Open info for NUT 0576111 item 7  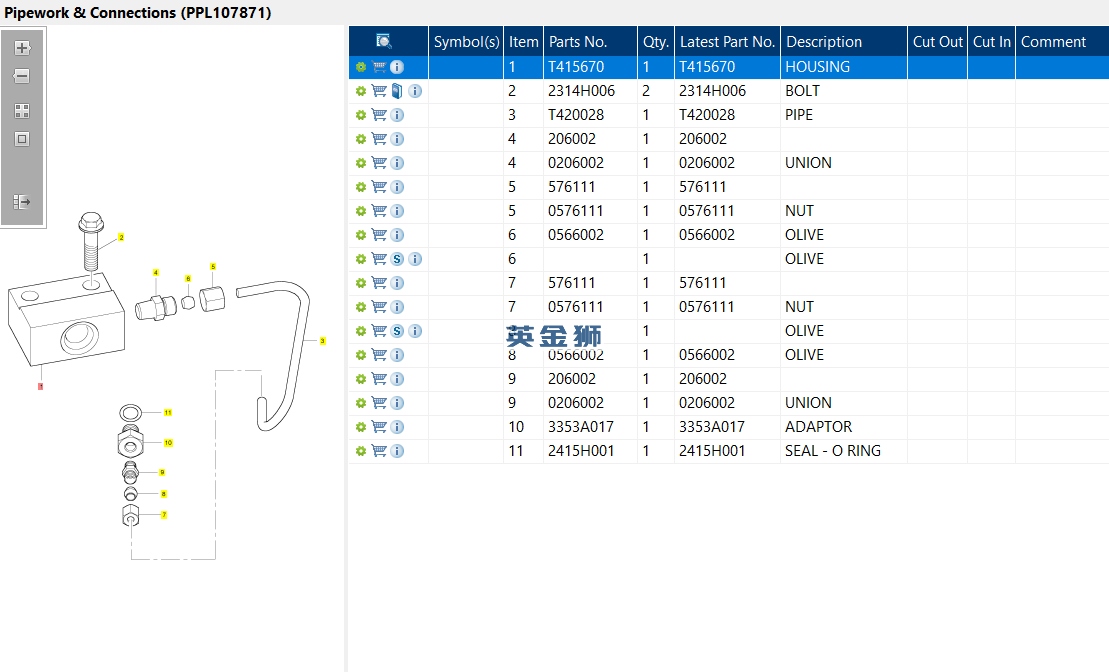pos(397,308)
